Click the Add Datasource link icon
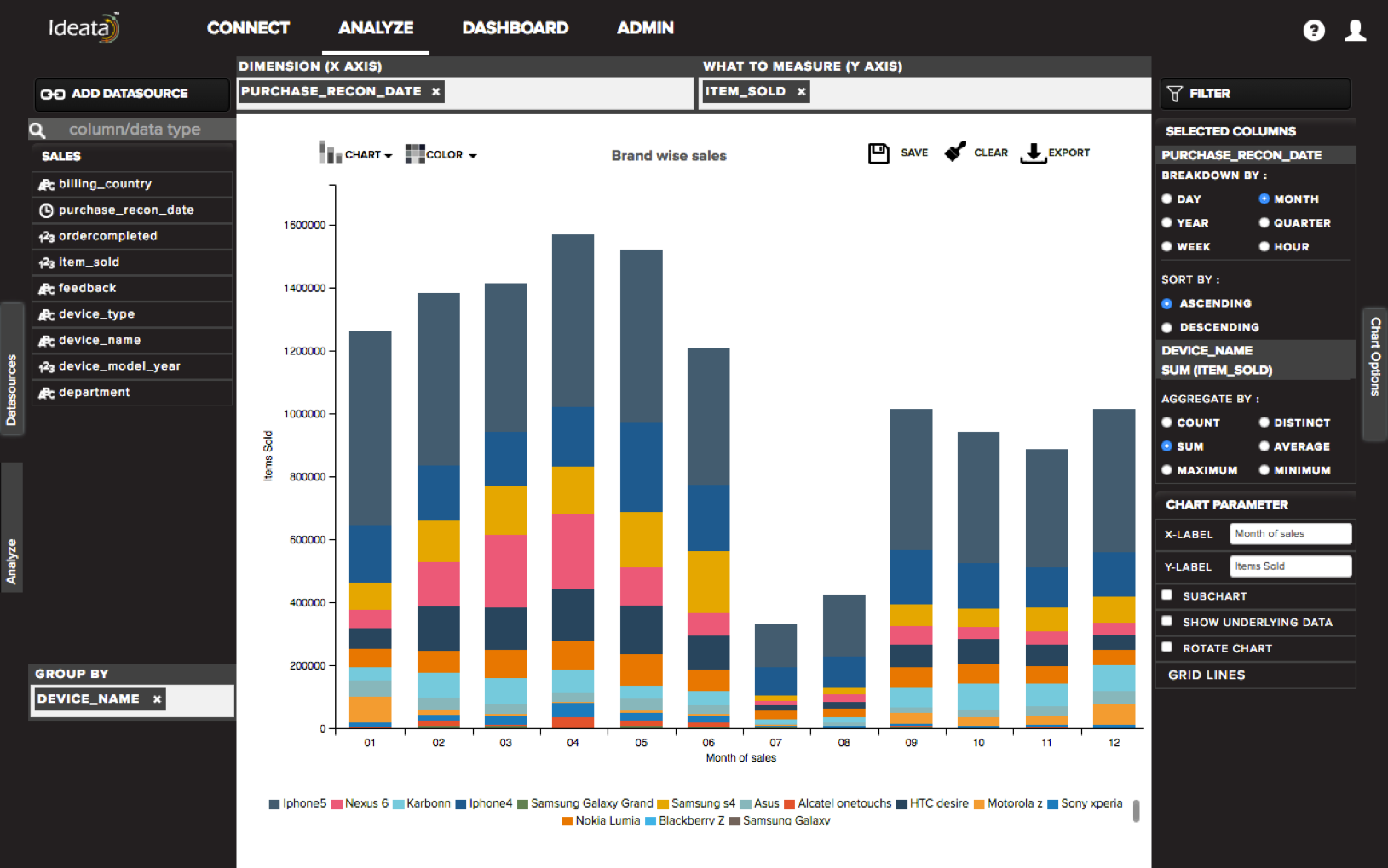This screenshot has height=868, width=1388. click(x=53, y=94)
